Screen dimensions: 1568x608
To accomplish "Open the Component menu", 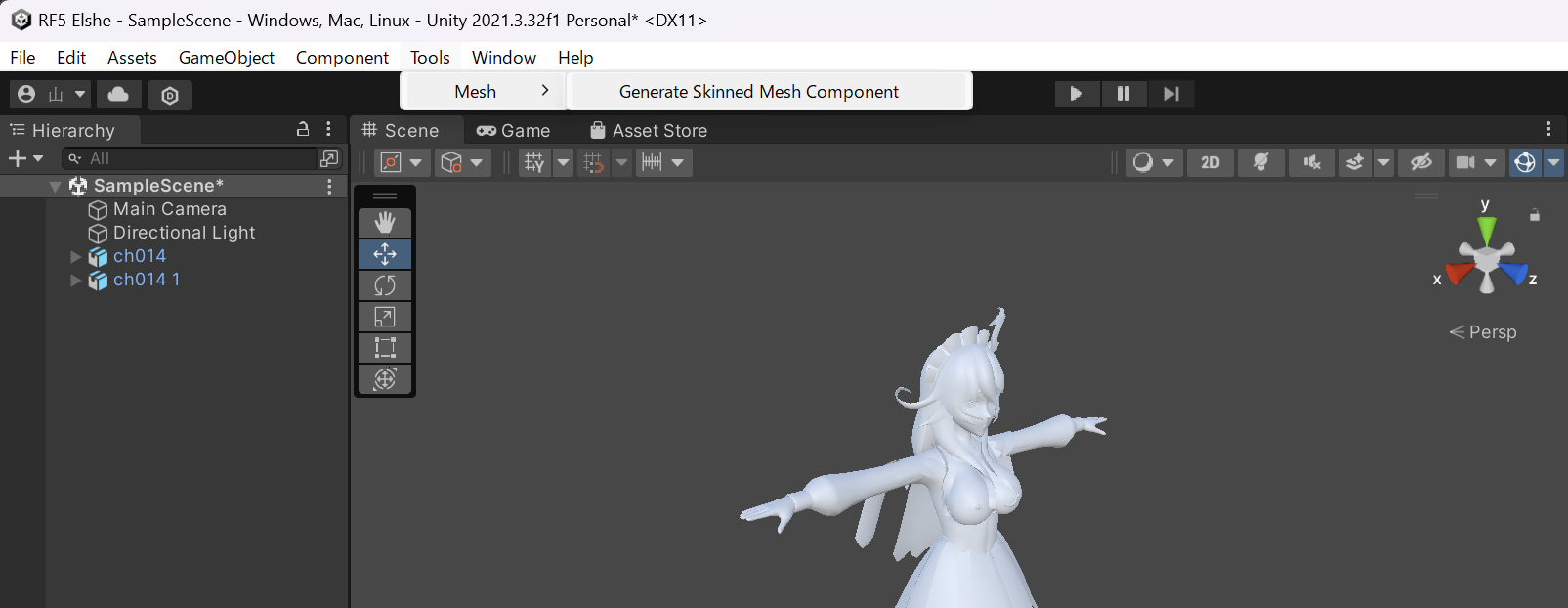I will pyautogui.click(x=342, y=57).
